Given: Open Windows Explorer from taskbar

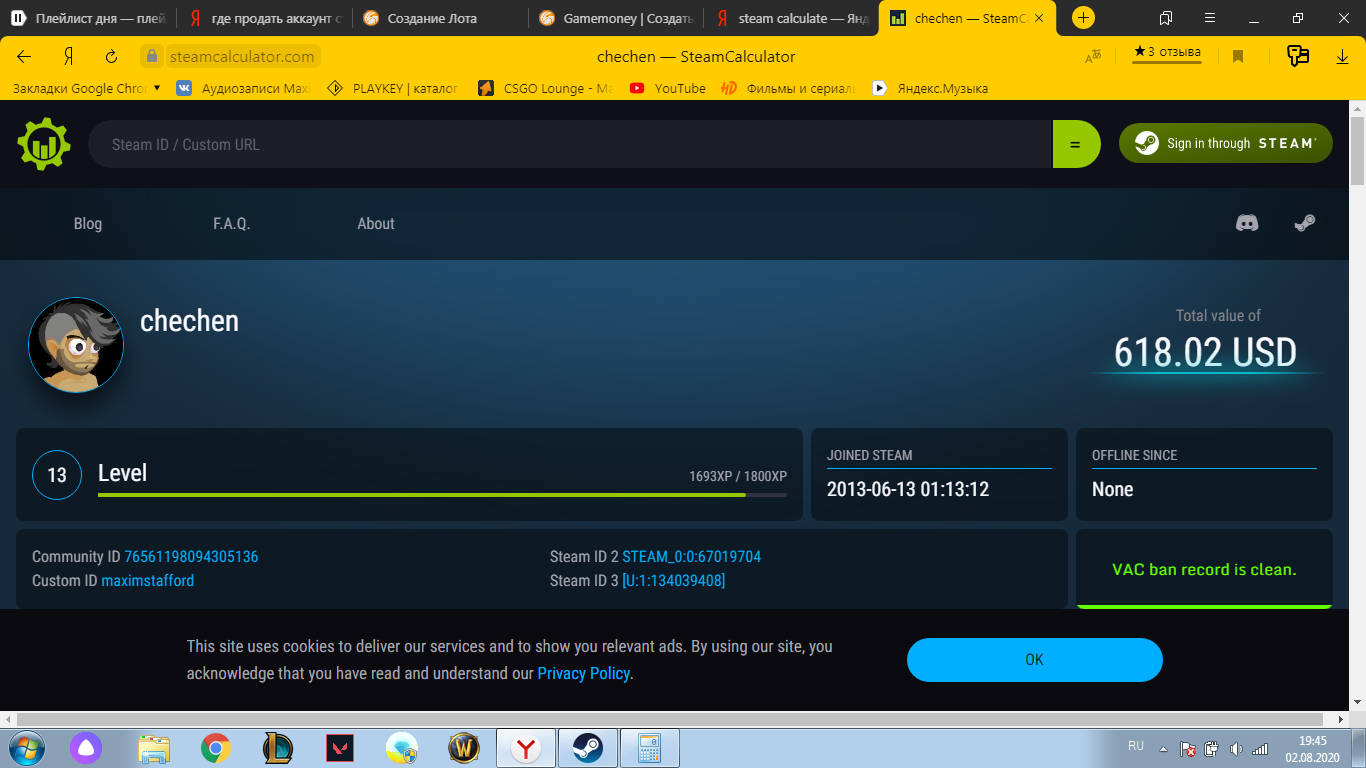Looking at the screenshot, I should 154,748.
